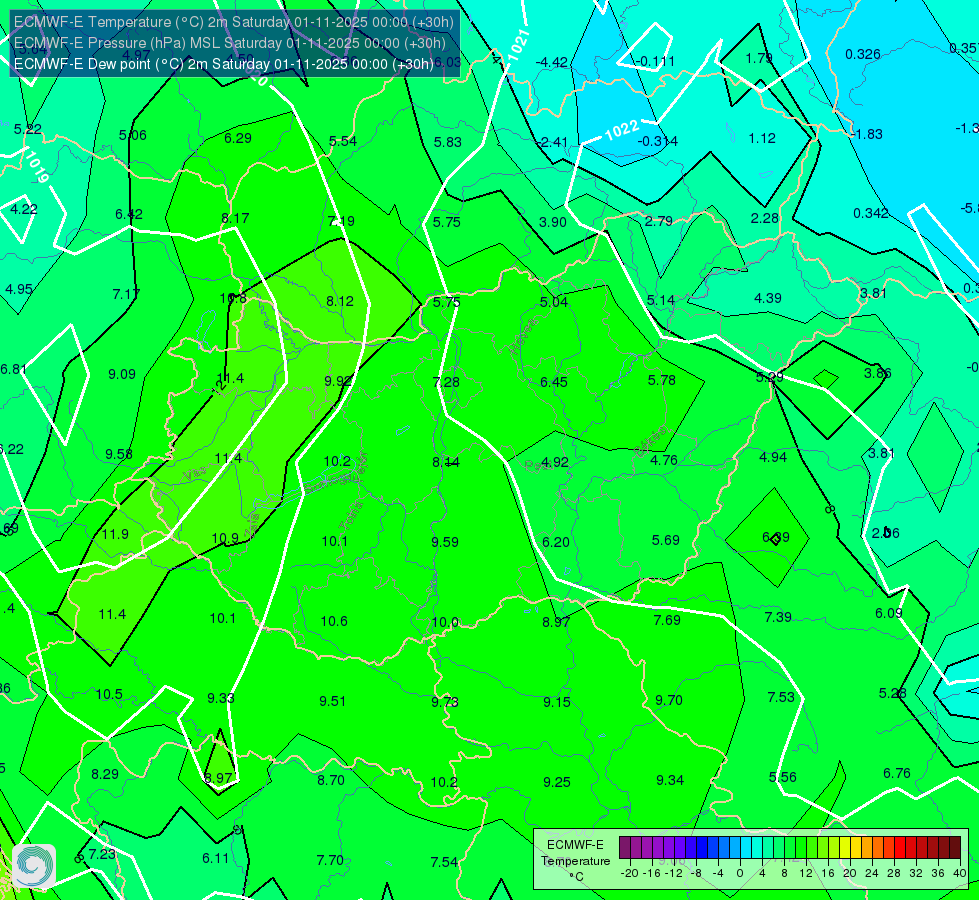Click the 9.34 temperature value
The image size is (979, 900).
point(670,781)
